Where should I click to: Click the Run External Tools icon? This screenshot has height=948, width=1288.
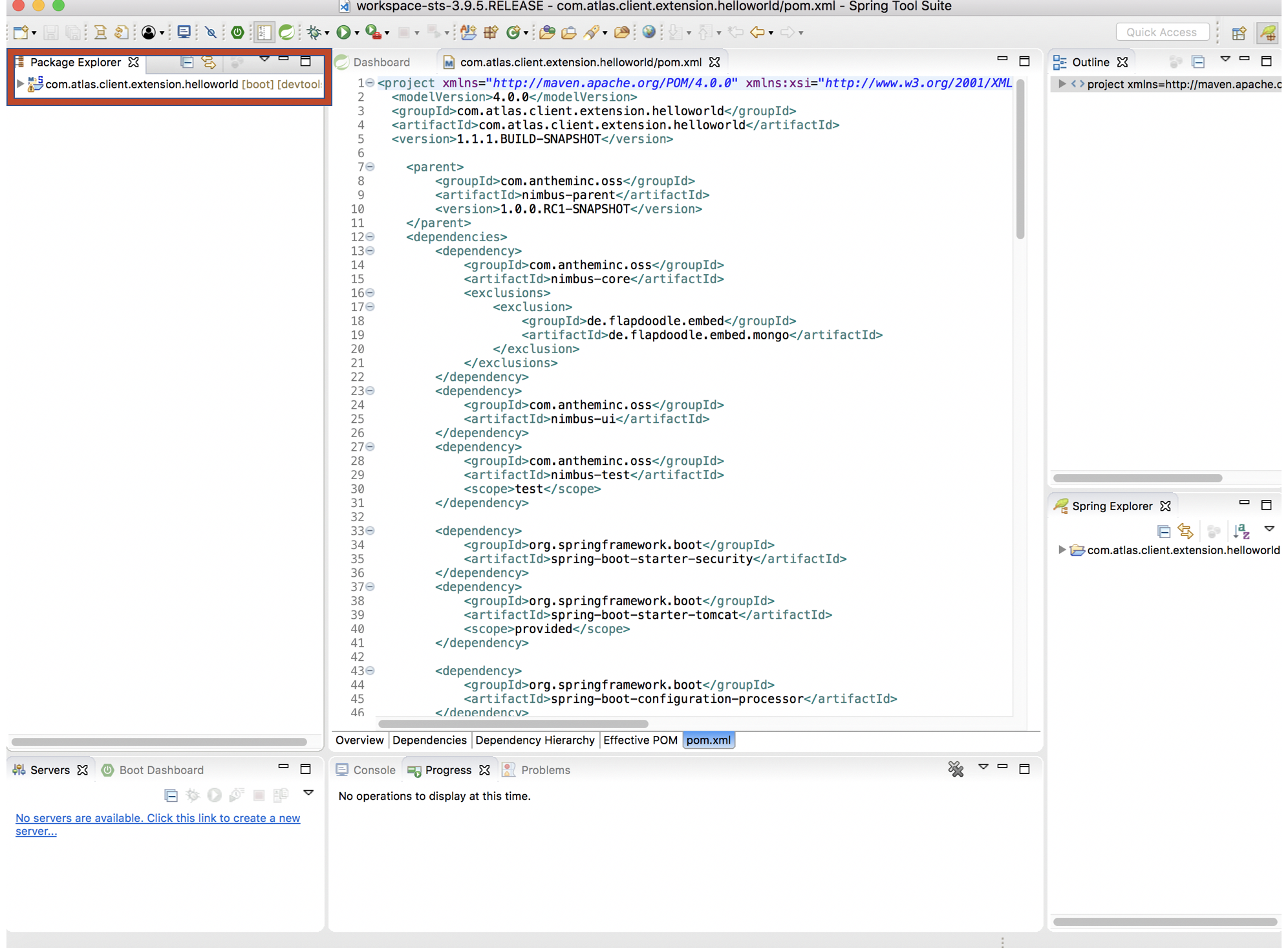tap(372, 32)
